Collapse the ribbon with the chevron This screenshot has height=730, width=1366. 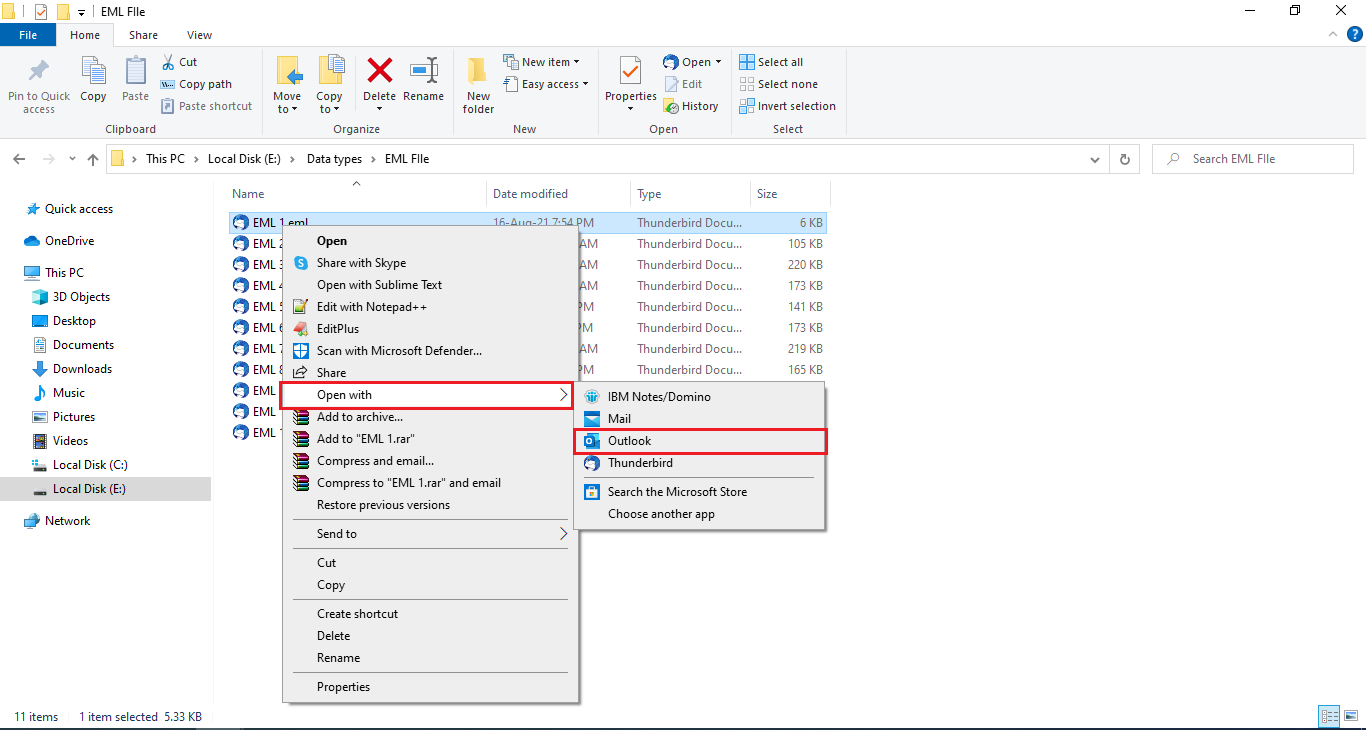[1333, 34]
